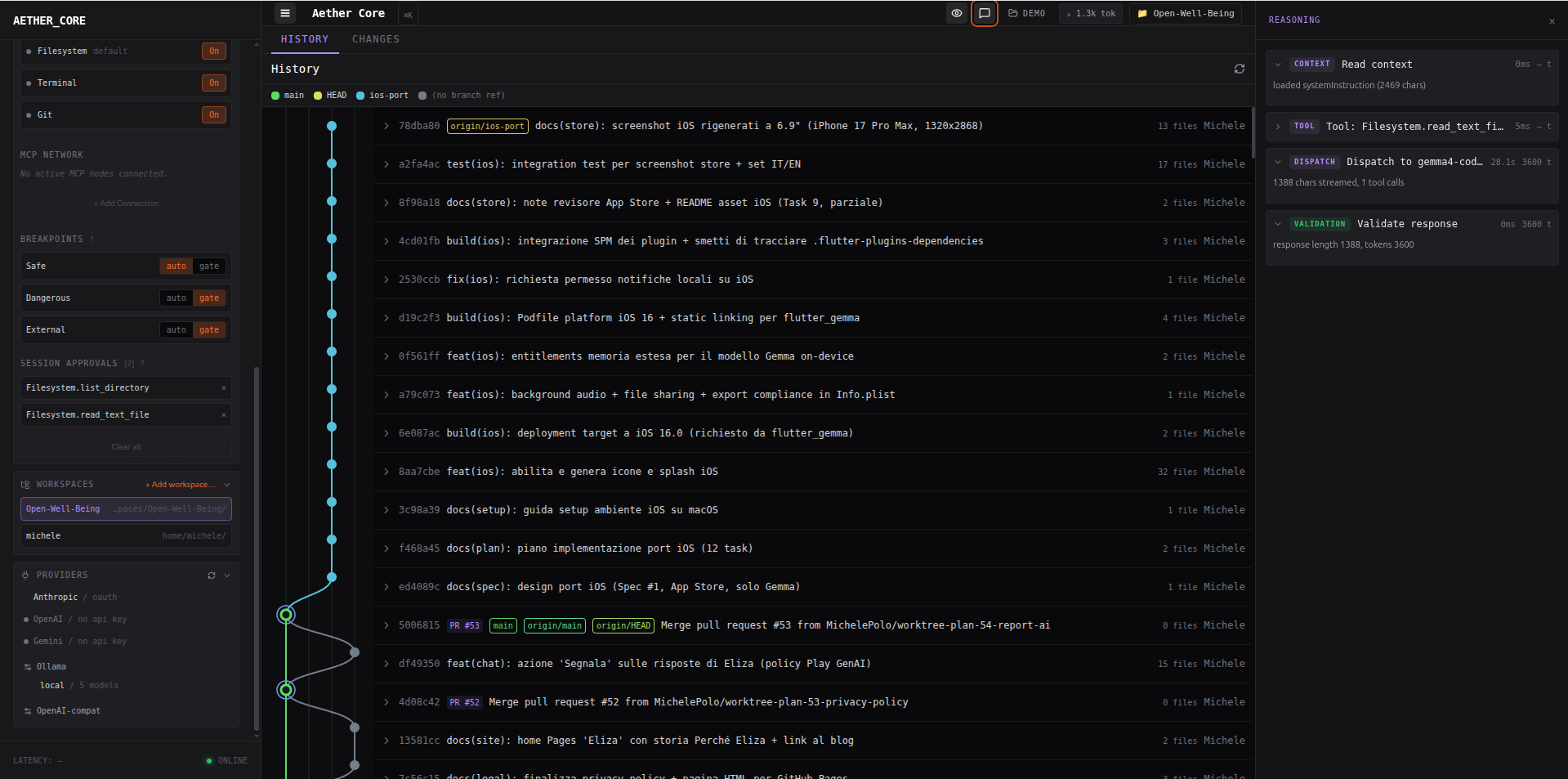Remove Filesystem.list_directory session approval
The width and height of the screenshot is (1568, 779).
click(x=223, y=388)
